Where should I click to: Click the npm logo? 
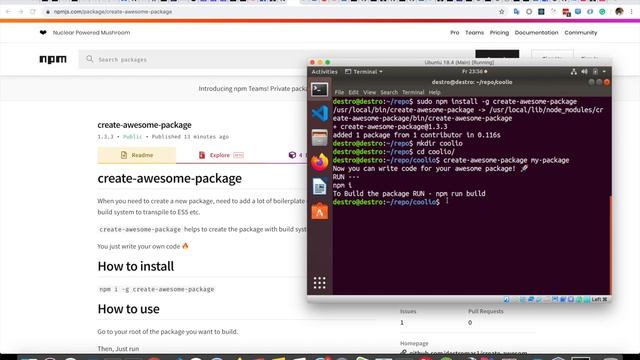(53, 59)
